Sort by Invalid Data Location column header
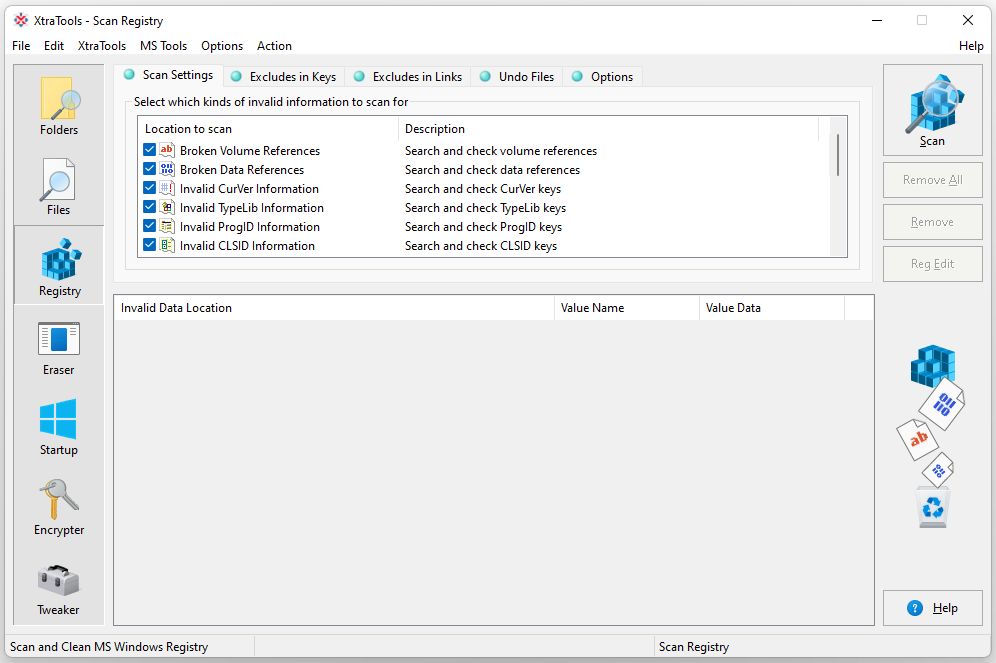The width and height of the screenshot is (996, 663). (x=334, y=308)
